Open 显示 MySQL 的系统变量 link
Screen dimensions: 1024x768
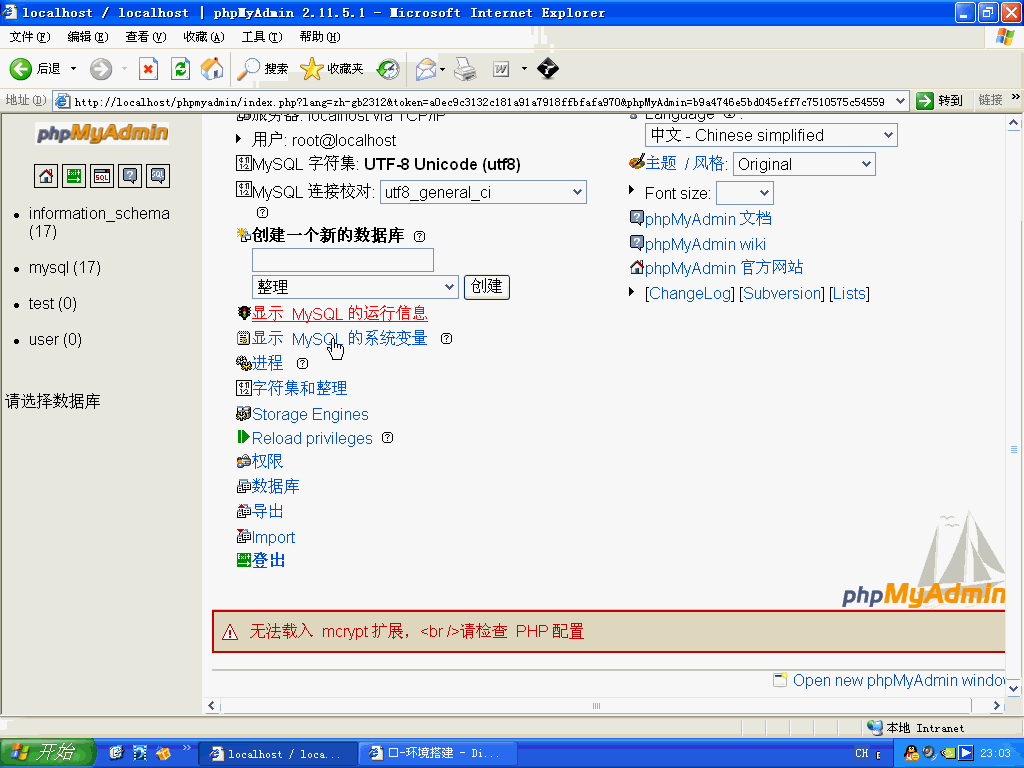[340, 338]
